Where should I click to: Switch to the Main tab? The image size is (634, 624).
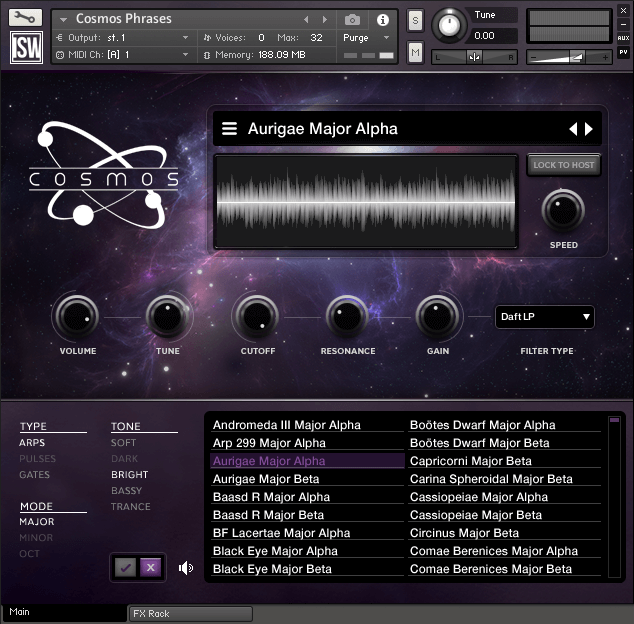(x=64, y=612)
